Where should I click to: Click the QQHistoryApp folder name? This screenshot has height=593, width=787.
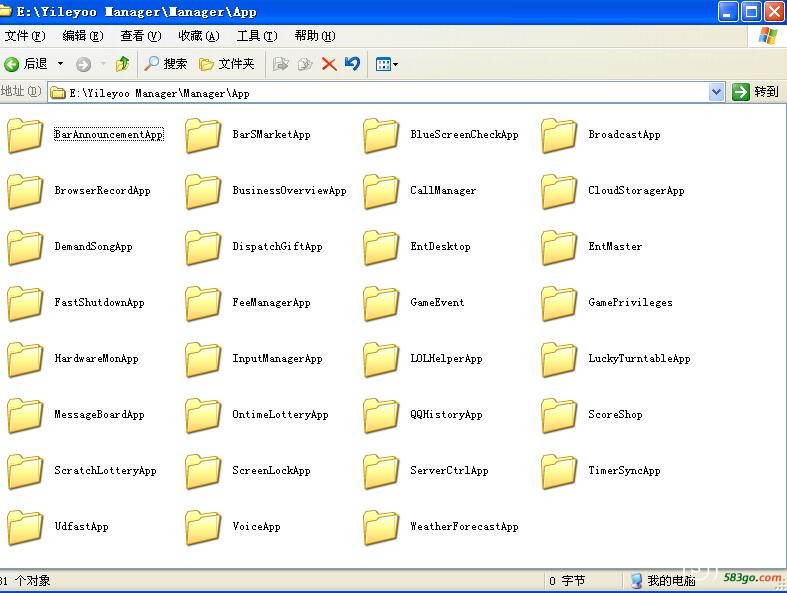[446, 415]
